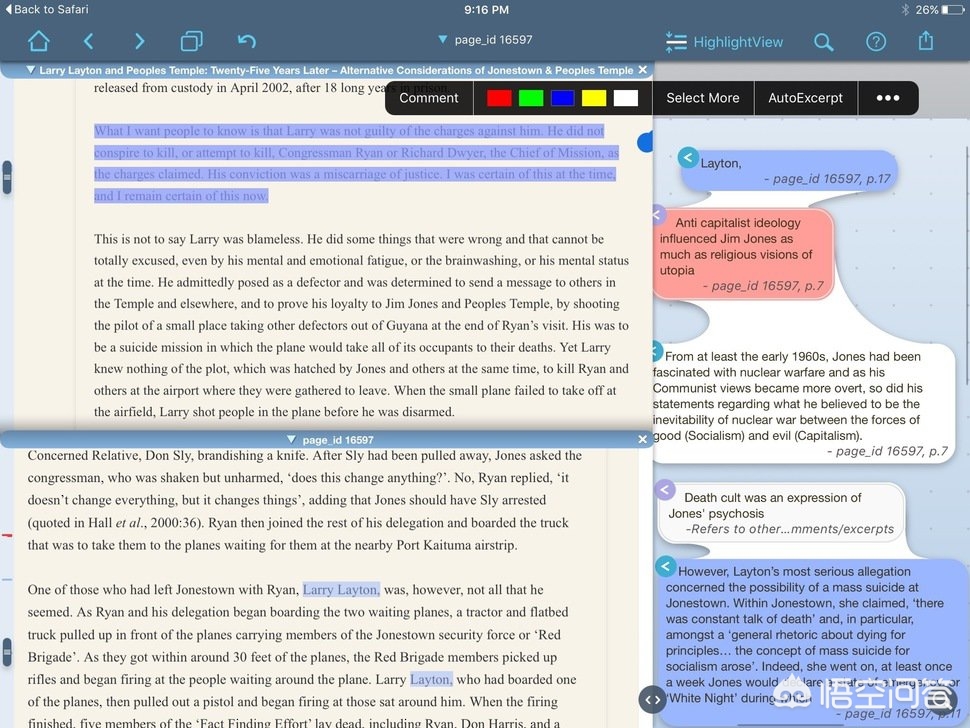970x728 pixels.
Task: Choose AutoExcerpt in the selection menu
Action: tap(805, 98)
